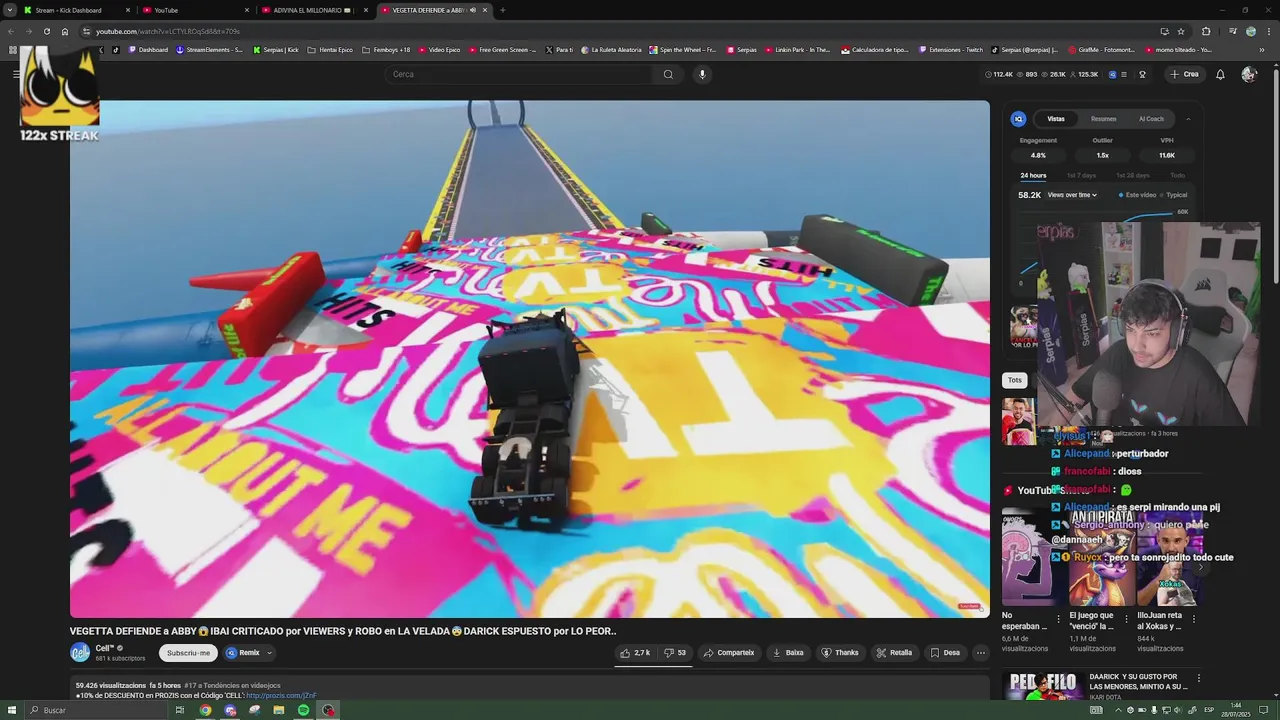Image resolution: width=1280 pixels, height=720 pixels.
Task: Open tab search dropdown arrow
Action: click(x=10, y=10)
